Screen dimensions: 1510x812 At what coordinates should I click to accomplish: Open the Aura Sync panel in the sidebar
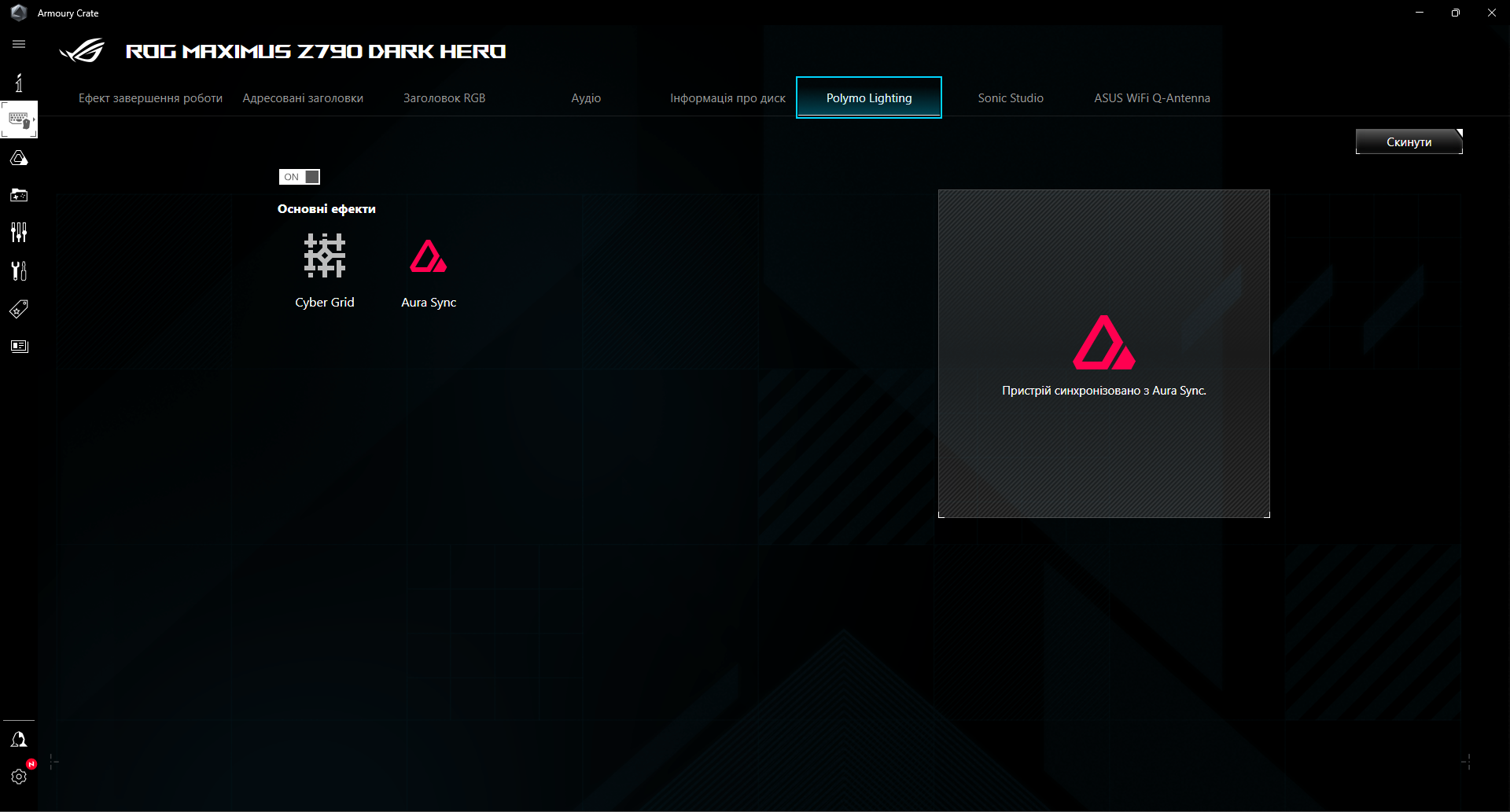click(x=19, y=157)
